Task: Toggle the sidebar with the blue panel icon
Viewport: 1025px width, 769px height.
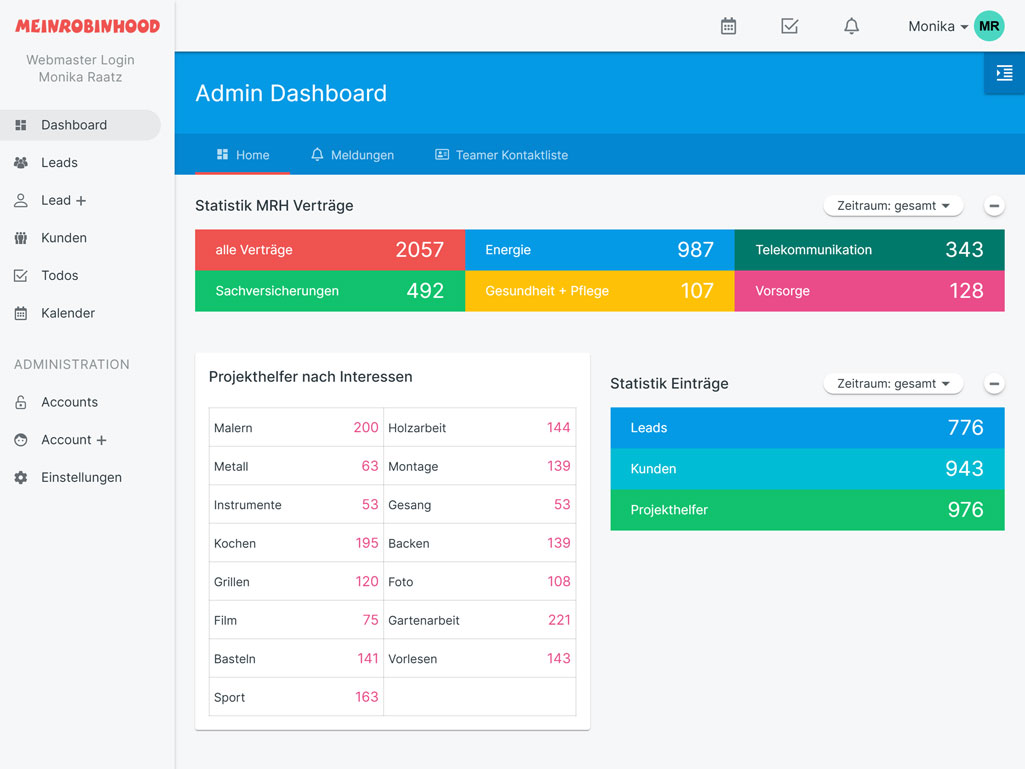Action: [1003, 73]
